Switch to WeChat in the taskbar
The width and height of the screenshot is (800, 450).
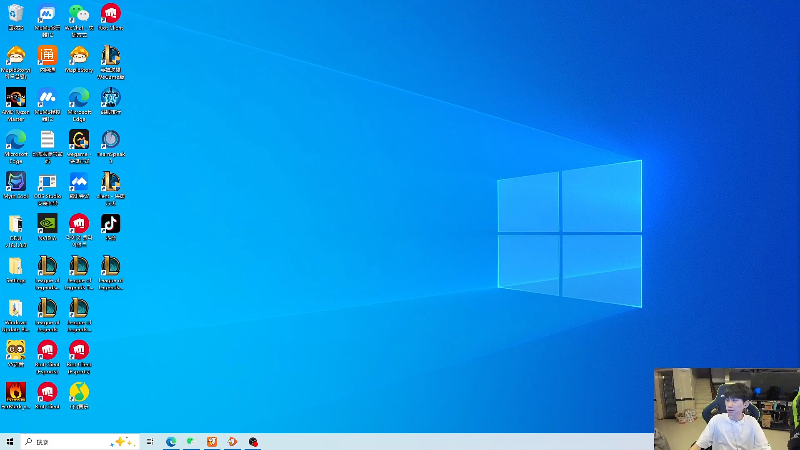(x=191, y=442)
